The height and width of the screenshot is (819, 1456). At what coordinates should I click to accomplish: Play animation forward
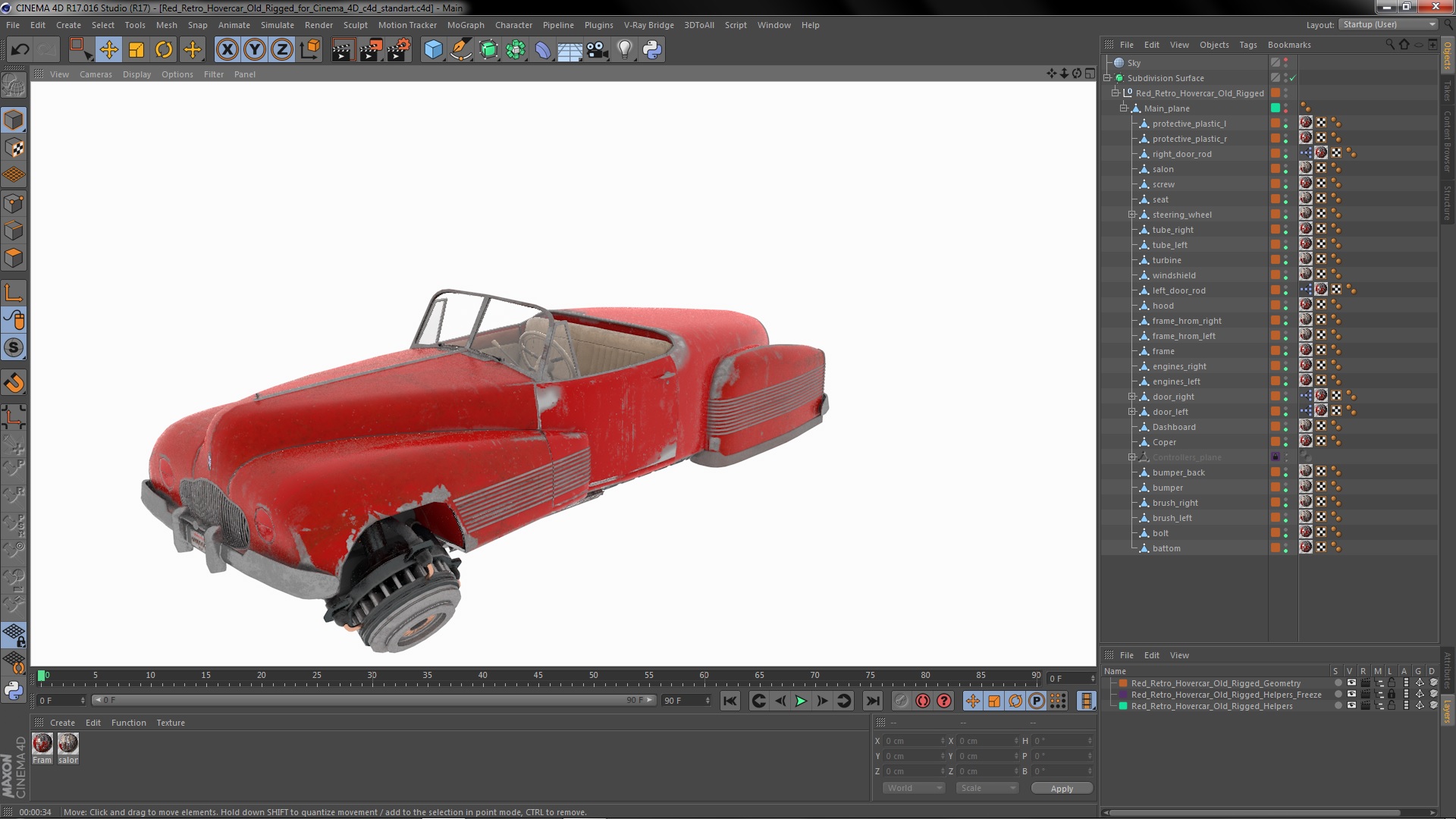click(x=801, y=701)
